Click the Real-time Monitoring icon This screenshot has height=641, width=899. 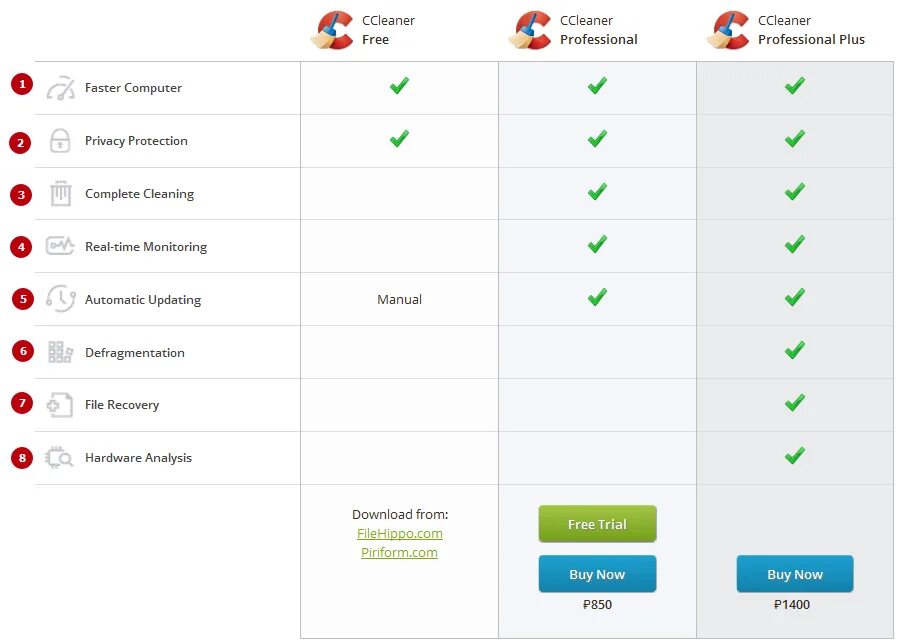click(x=60, y=247)
